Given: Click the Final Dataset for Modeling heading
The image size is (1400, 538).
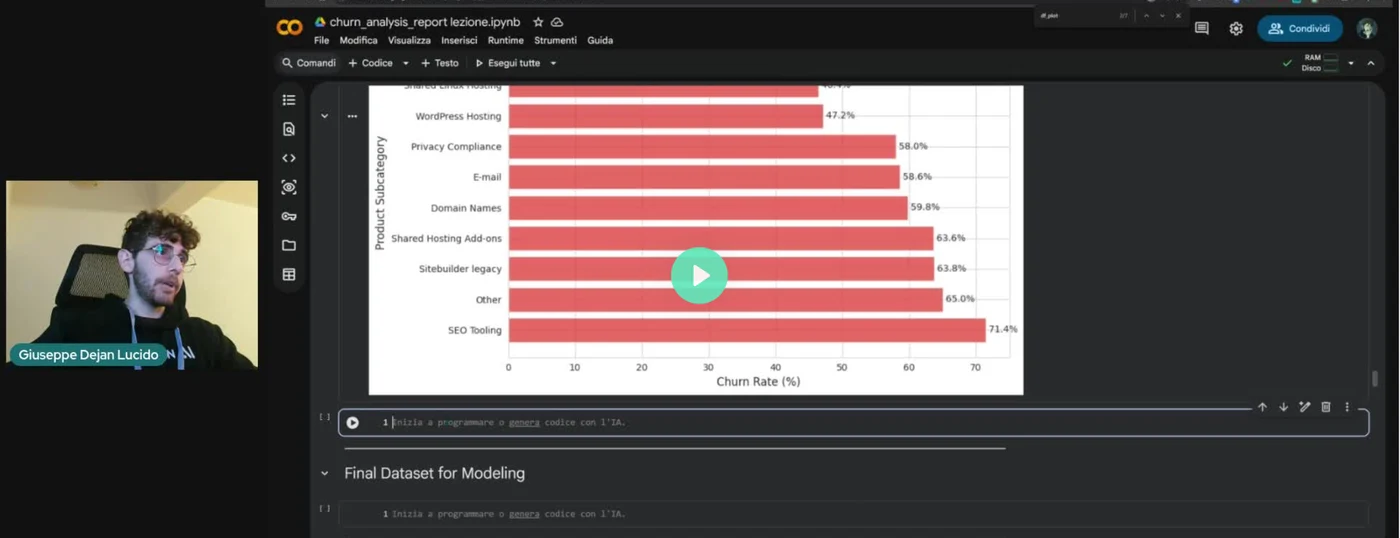Looking at the screenshot, I should [434, 473].
